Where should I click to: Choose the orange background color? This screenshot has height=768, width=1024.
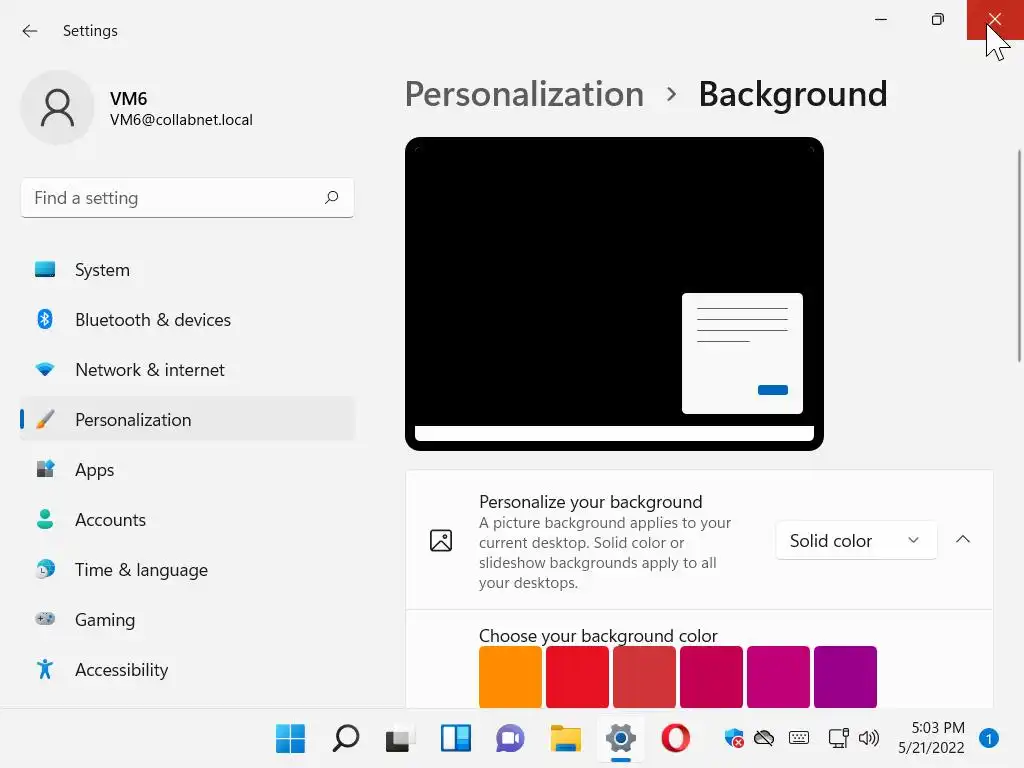[x=510, y=677]
